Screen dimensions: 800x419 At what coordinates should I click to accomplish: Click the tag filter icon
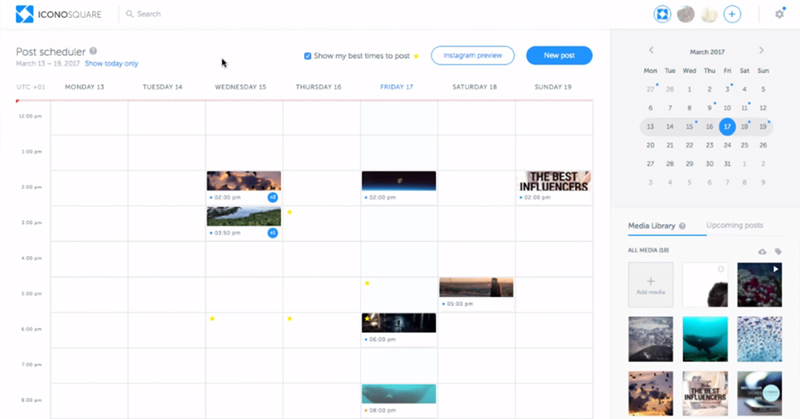coord(778,252)
